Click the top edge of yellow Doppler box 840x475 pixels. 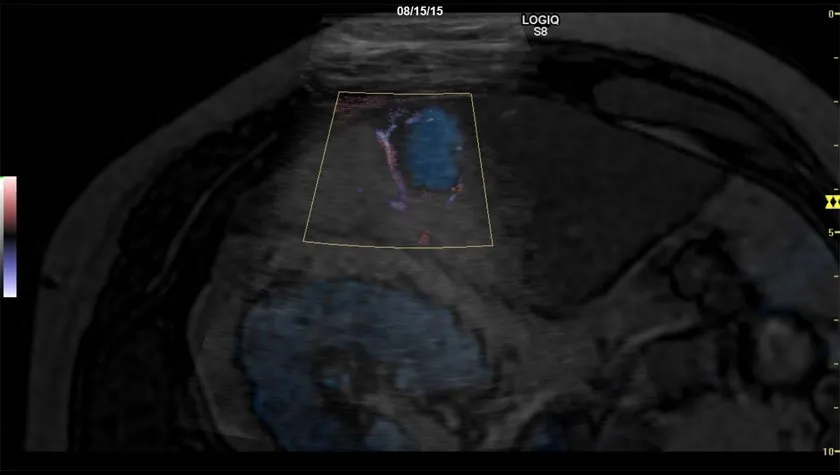pyautogui.click(x=405, y=93)
